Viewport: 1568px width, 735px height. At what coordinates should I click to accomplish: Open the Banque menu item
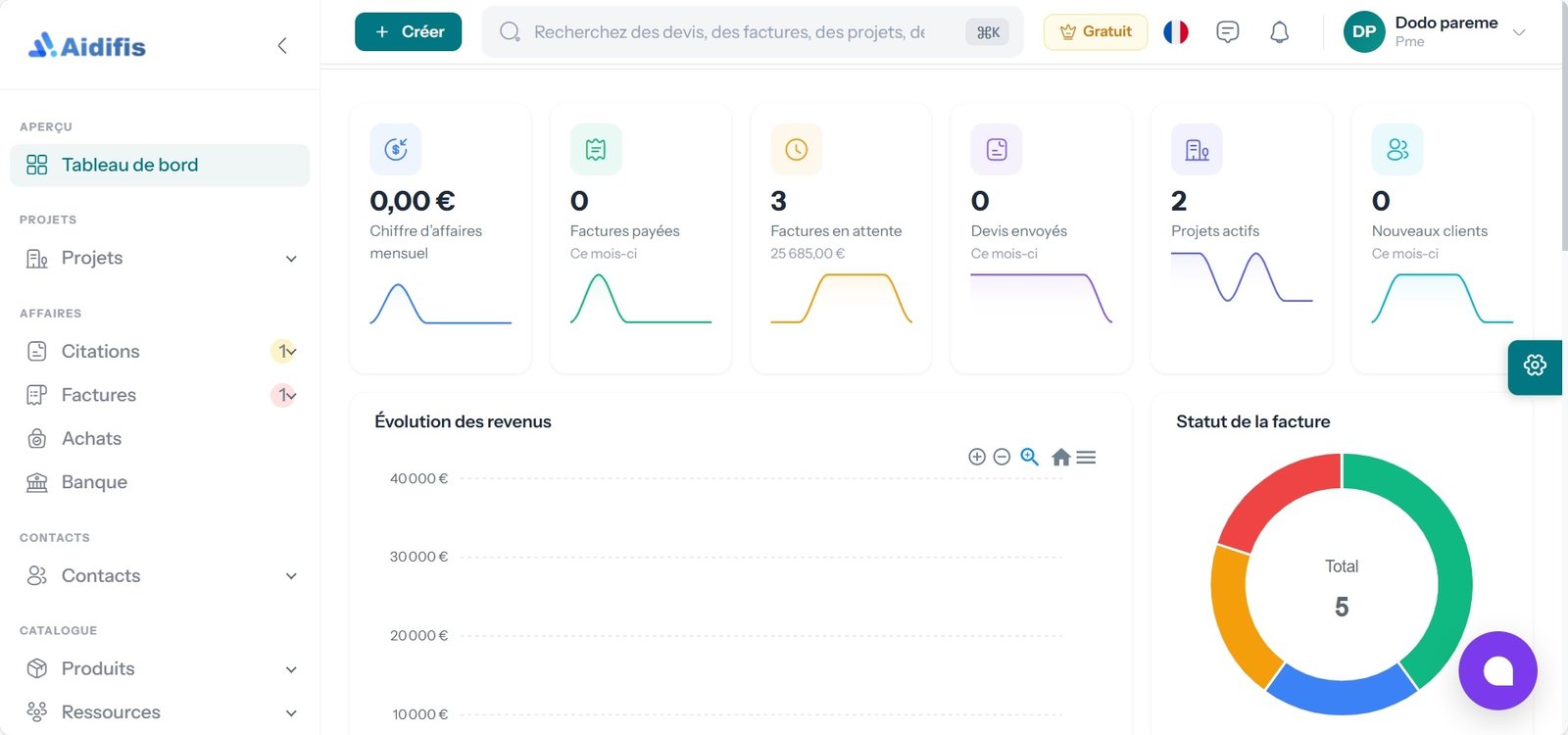pos(94,482)
